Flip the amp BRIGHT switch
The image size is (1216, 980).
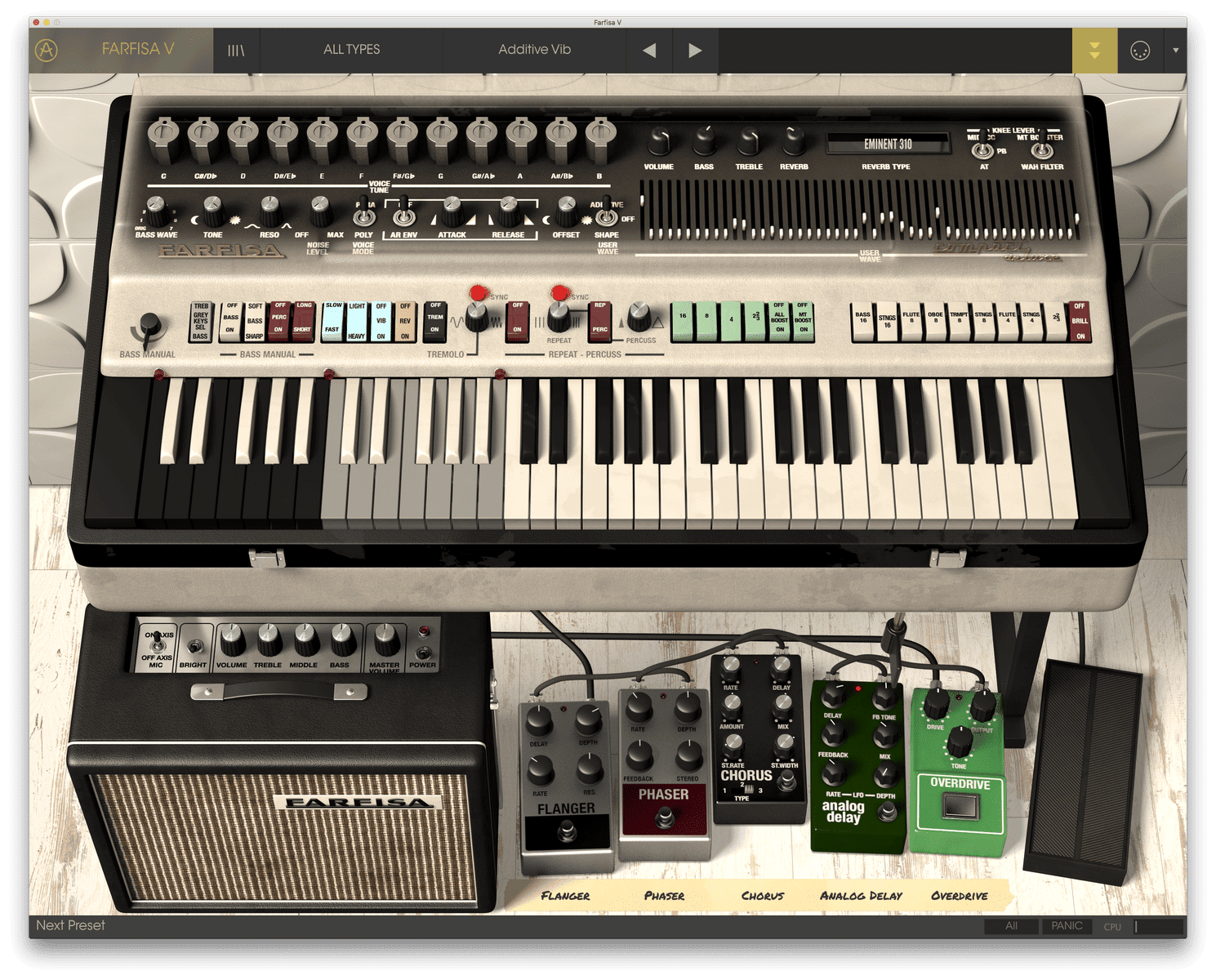[194, 647]
